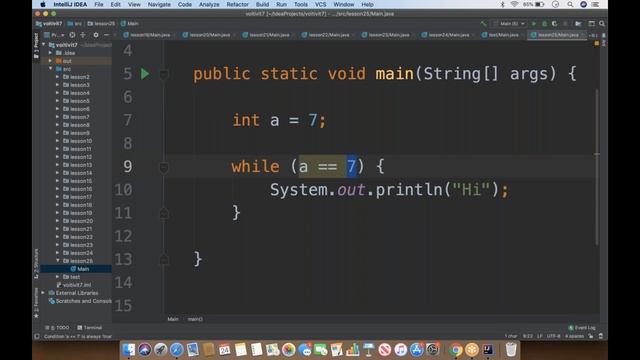Click the Debug bug icon in toolbar

[544, 24]
